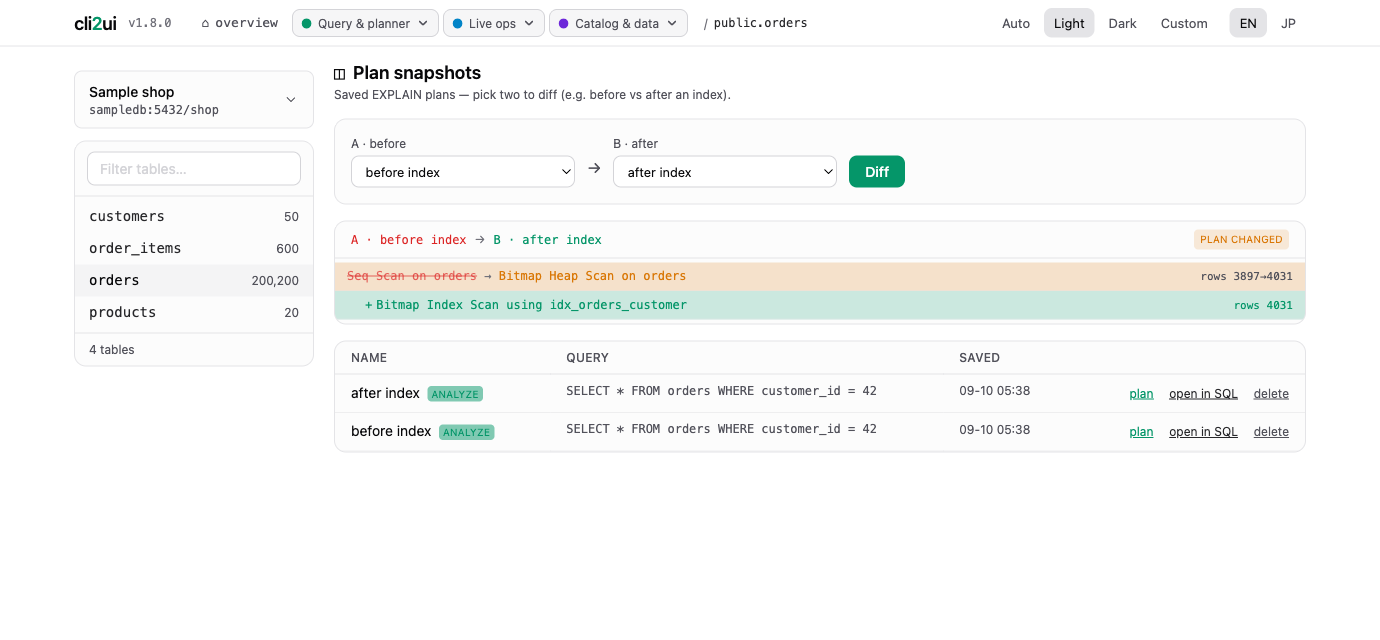Select the orders table
The width and height of the screenshot is (1380, 640).
(194, 281)
